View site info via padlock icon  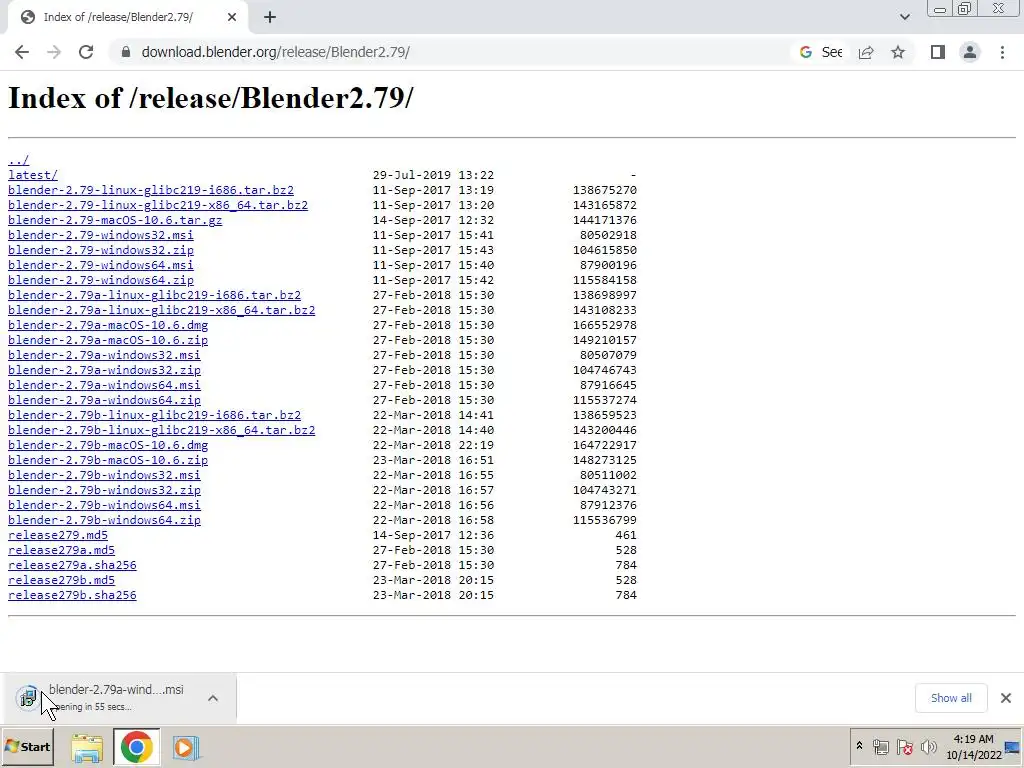125,52
